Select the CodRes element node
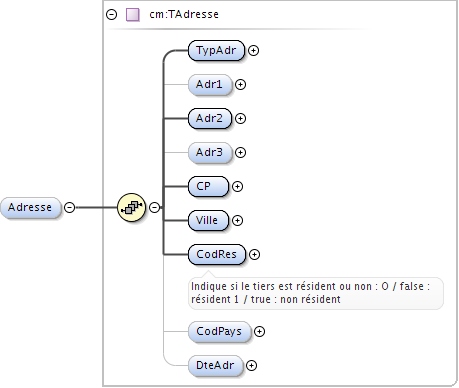459x388 pixels. [x=217, y=254]
